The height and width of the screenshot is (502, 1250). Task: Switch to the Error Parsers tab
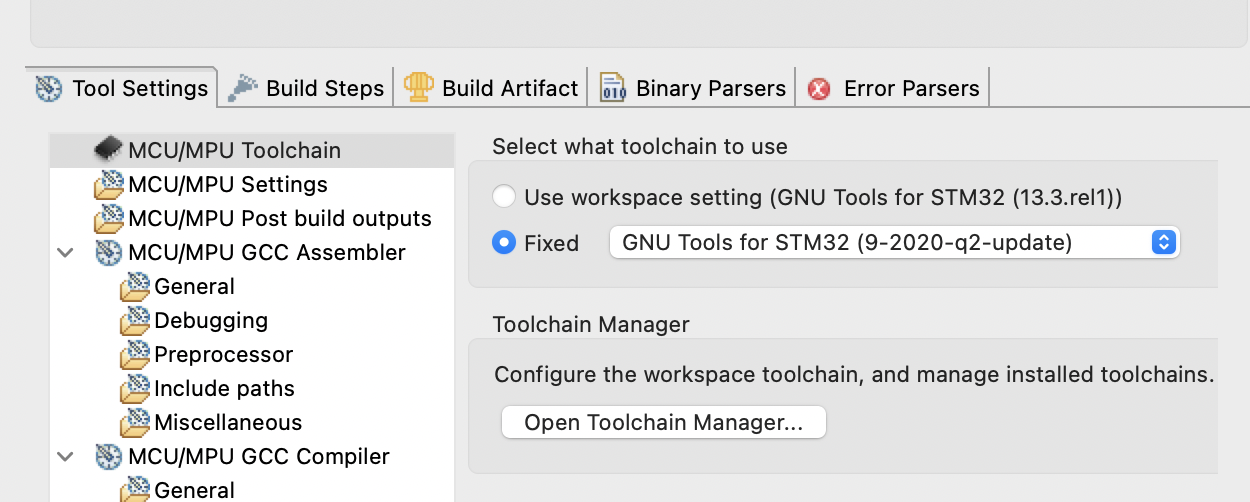[x=893, y=88]
